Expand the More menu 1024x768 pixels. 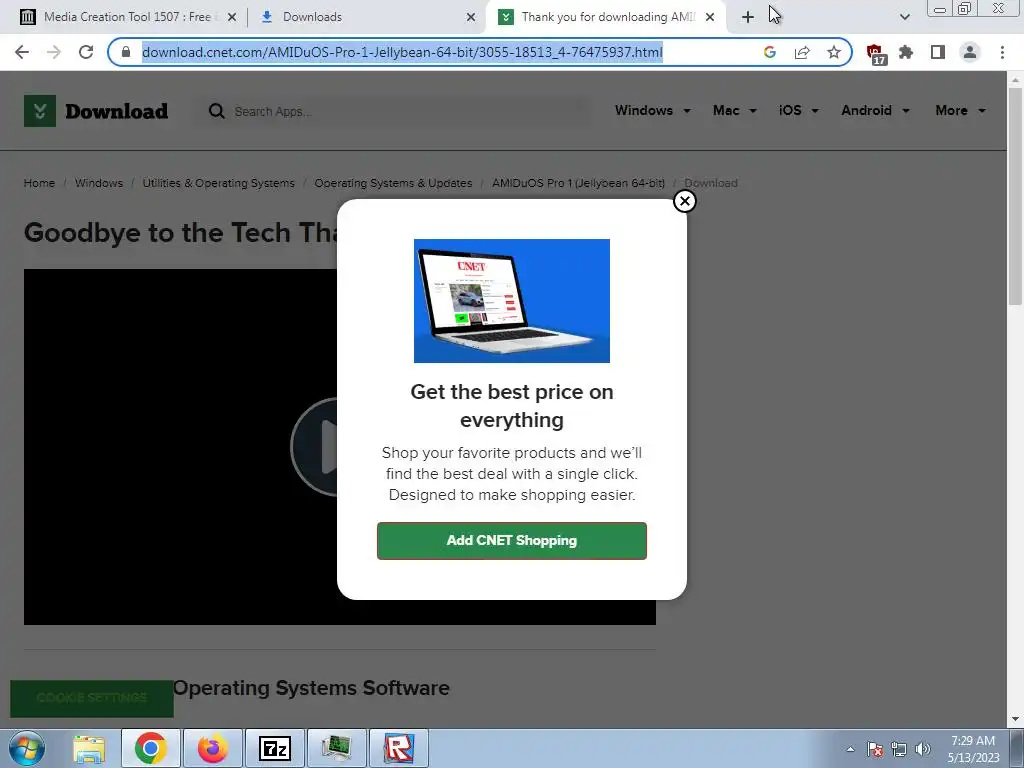coord(960,110)
